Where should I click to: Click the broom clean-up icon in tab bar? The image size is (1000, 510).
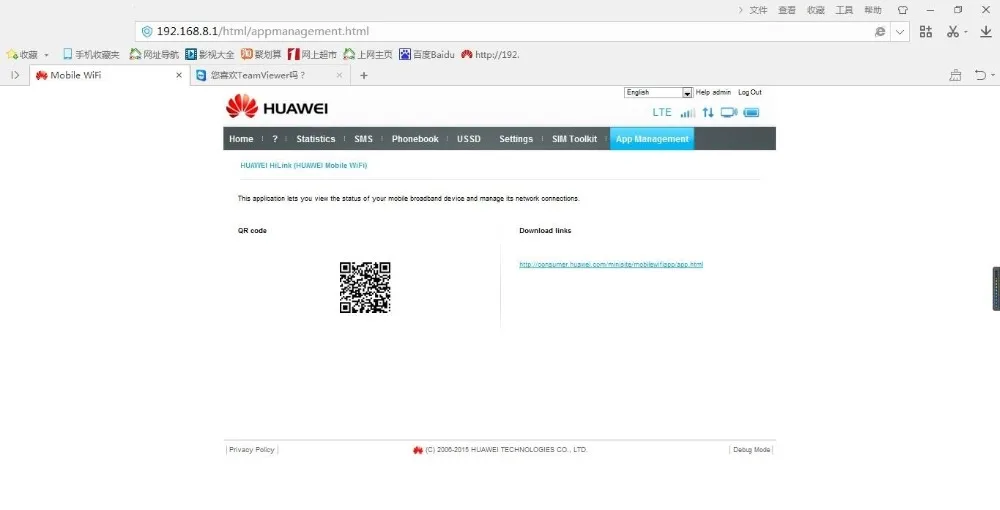[955, 75]
